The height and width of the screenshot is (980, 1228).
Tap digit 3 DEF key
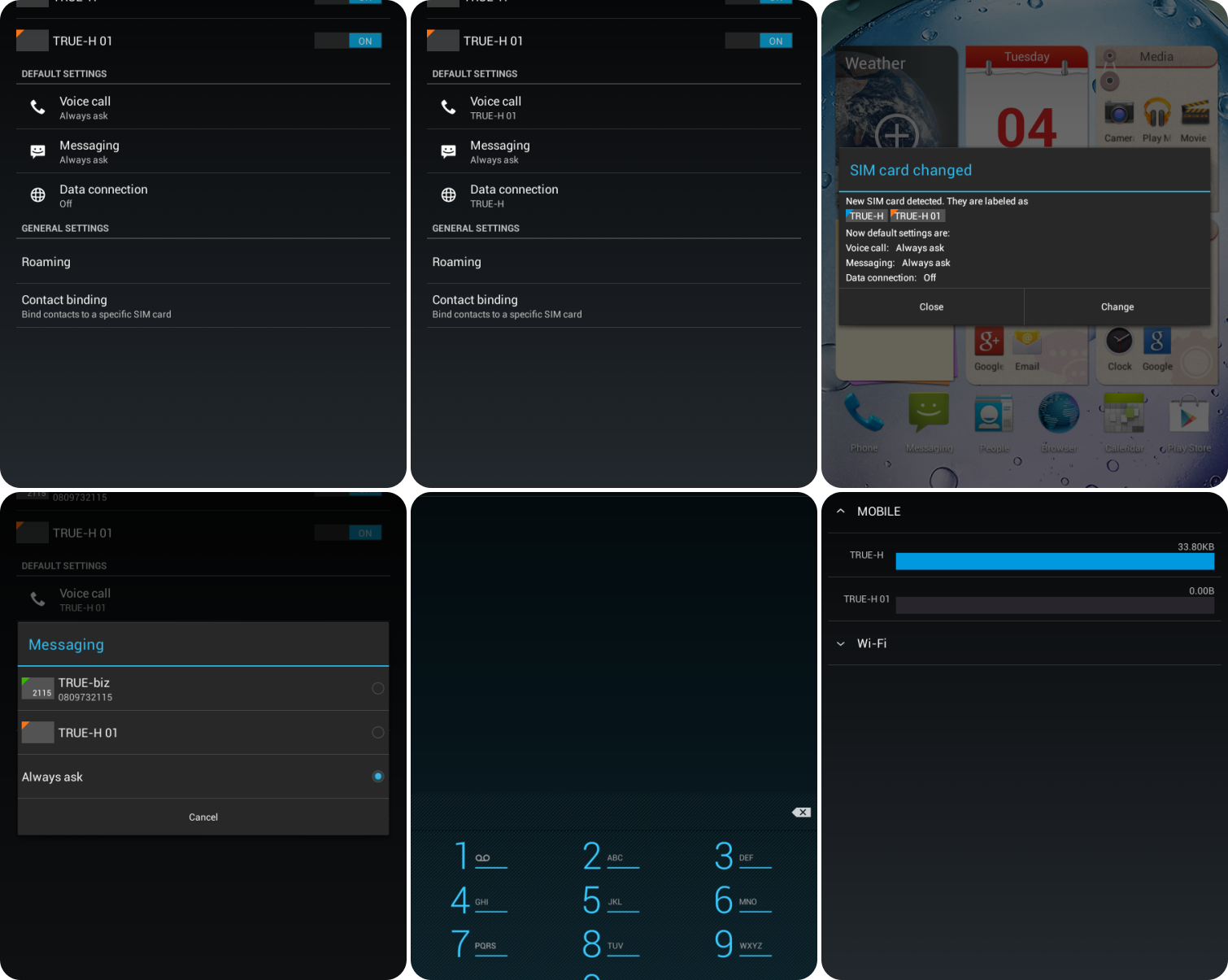(x=743, y=856)
